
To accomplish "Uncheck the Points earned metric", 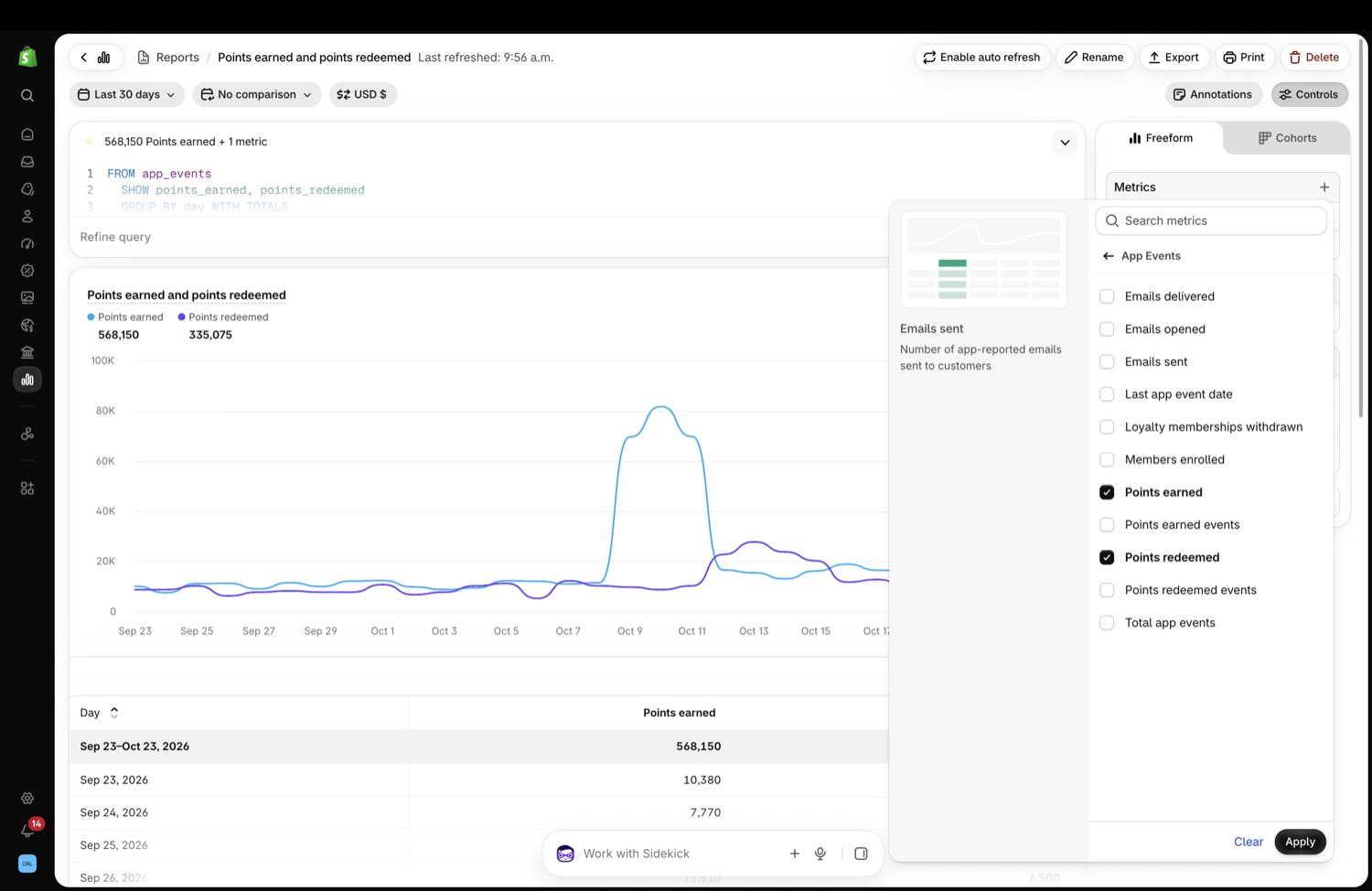I will point(1107,492).
